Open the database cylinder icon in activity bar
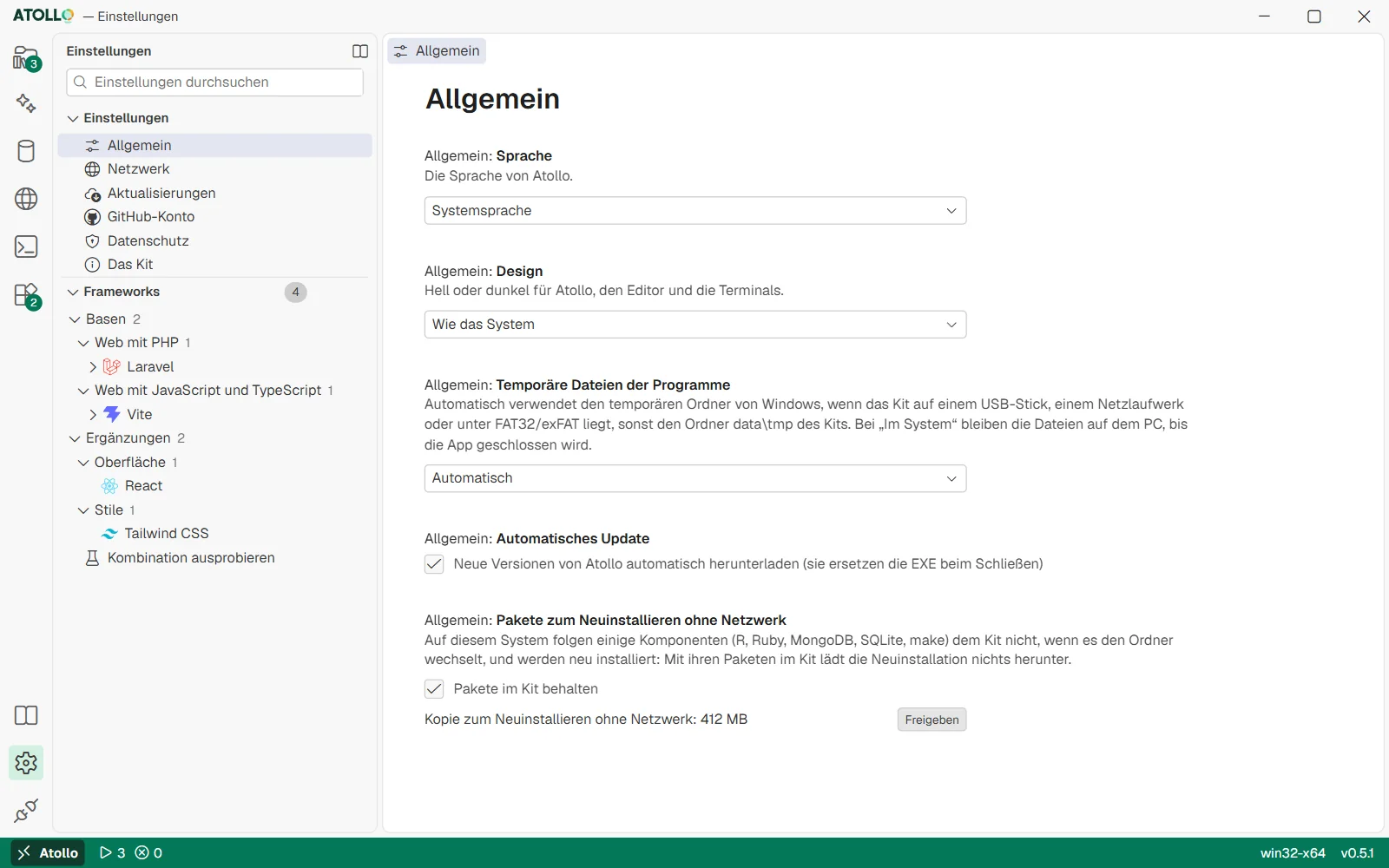 coord(26,151)
